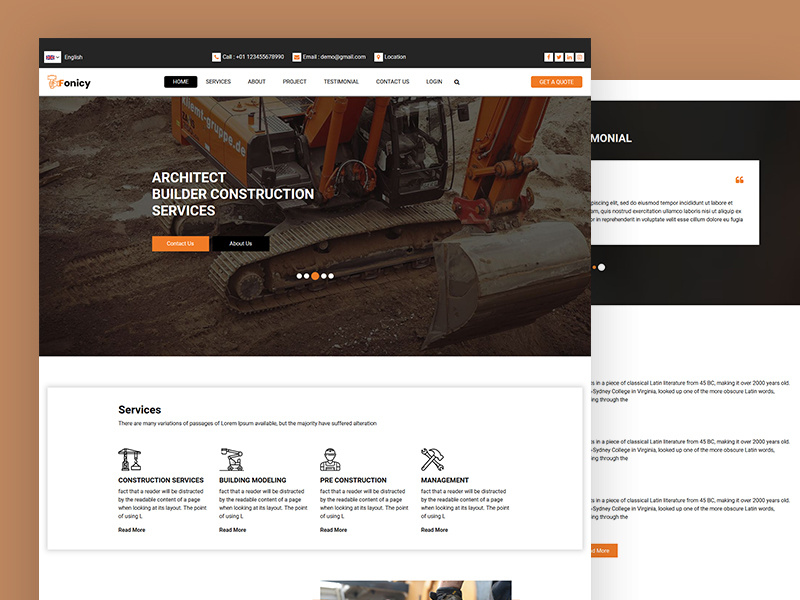The height and width of the screenshot is (600, 800).
Task: Click the Instagram social icon
Action: tap(581, 57)
